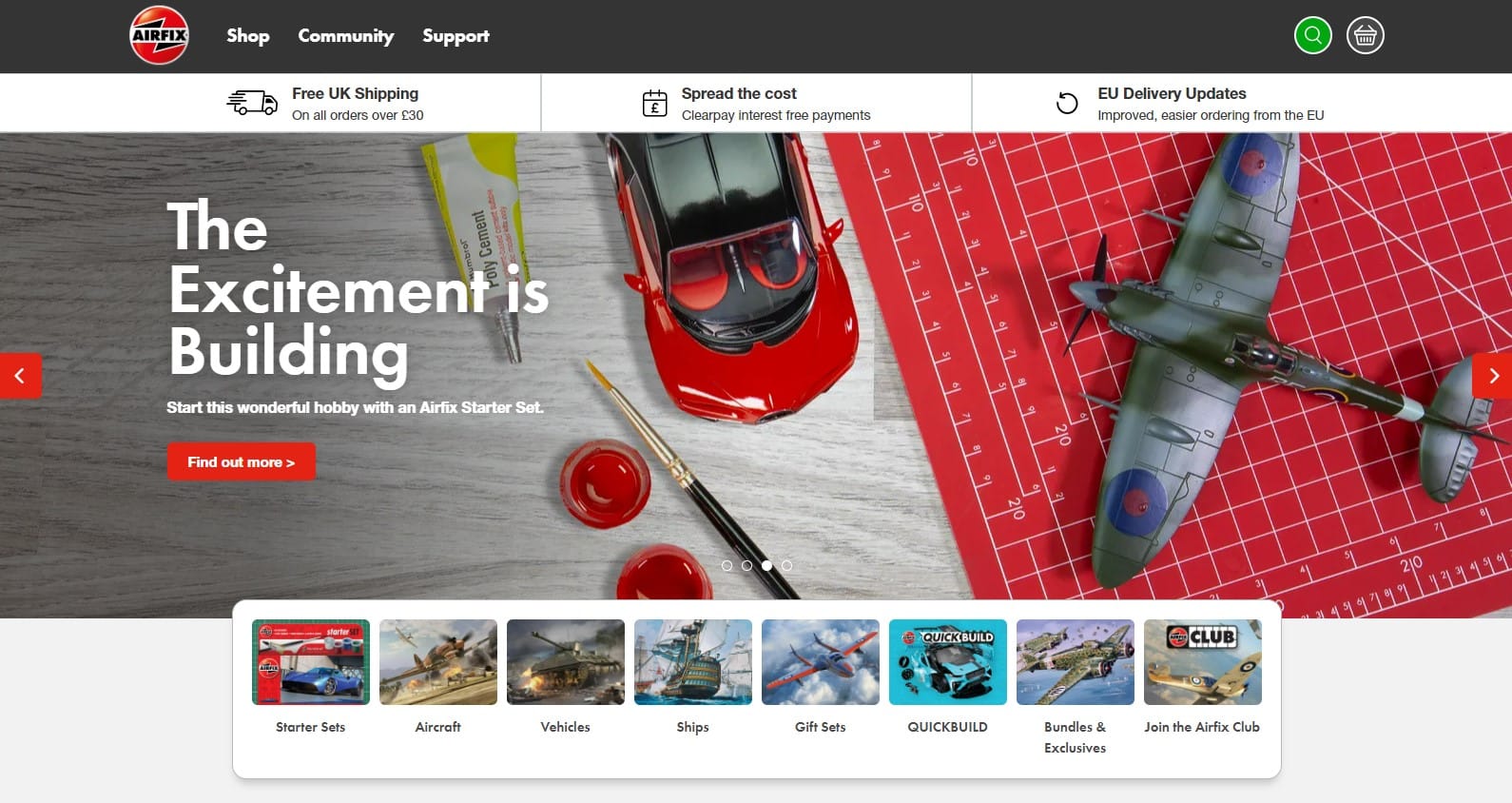Open the green search icon
Screen dimensions: 1512x803
tap(1312, 36)
